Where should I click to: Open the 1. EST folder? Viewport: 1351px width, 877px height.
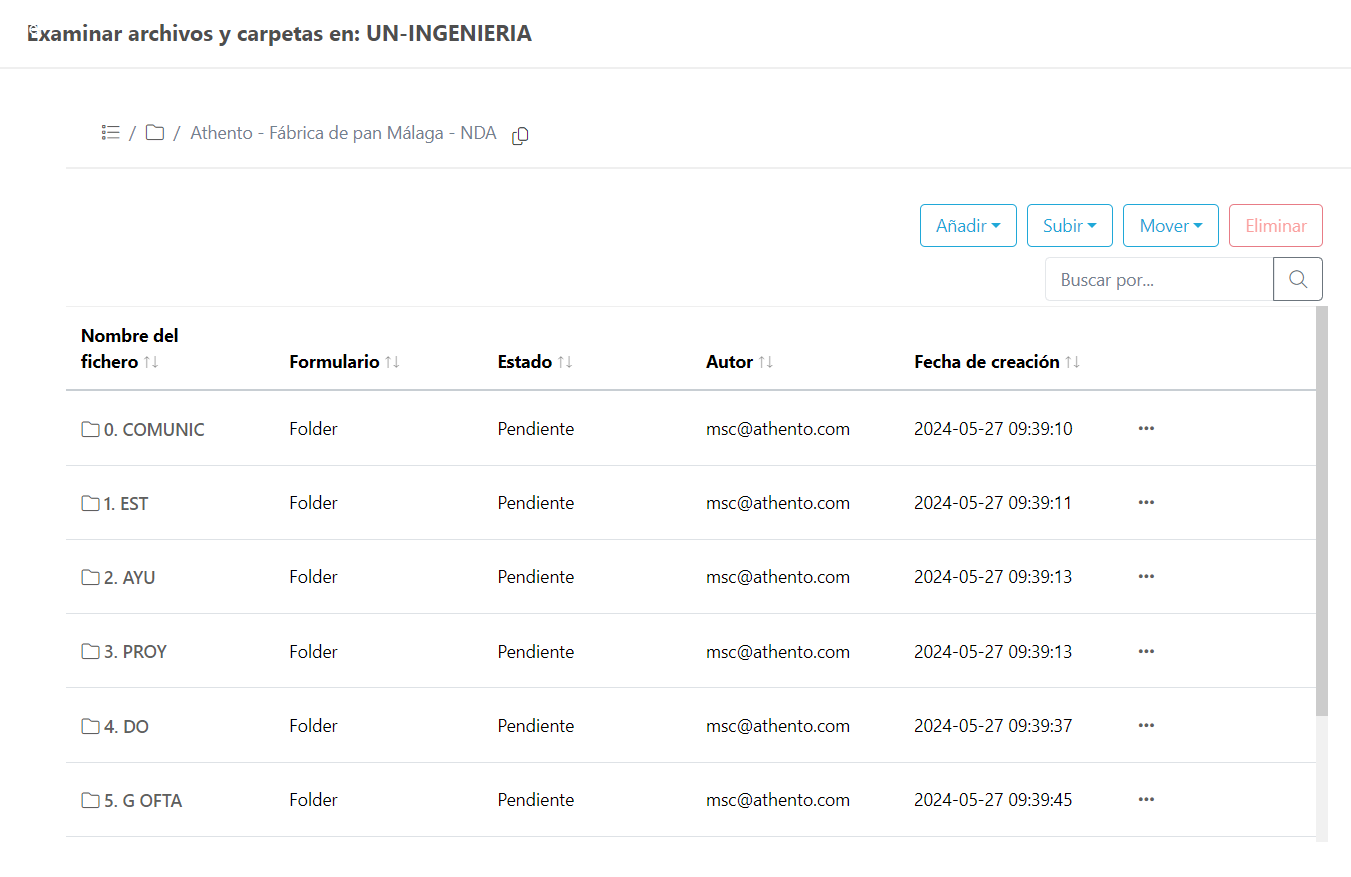125,504
